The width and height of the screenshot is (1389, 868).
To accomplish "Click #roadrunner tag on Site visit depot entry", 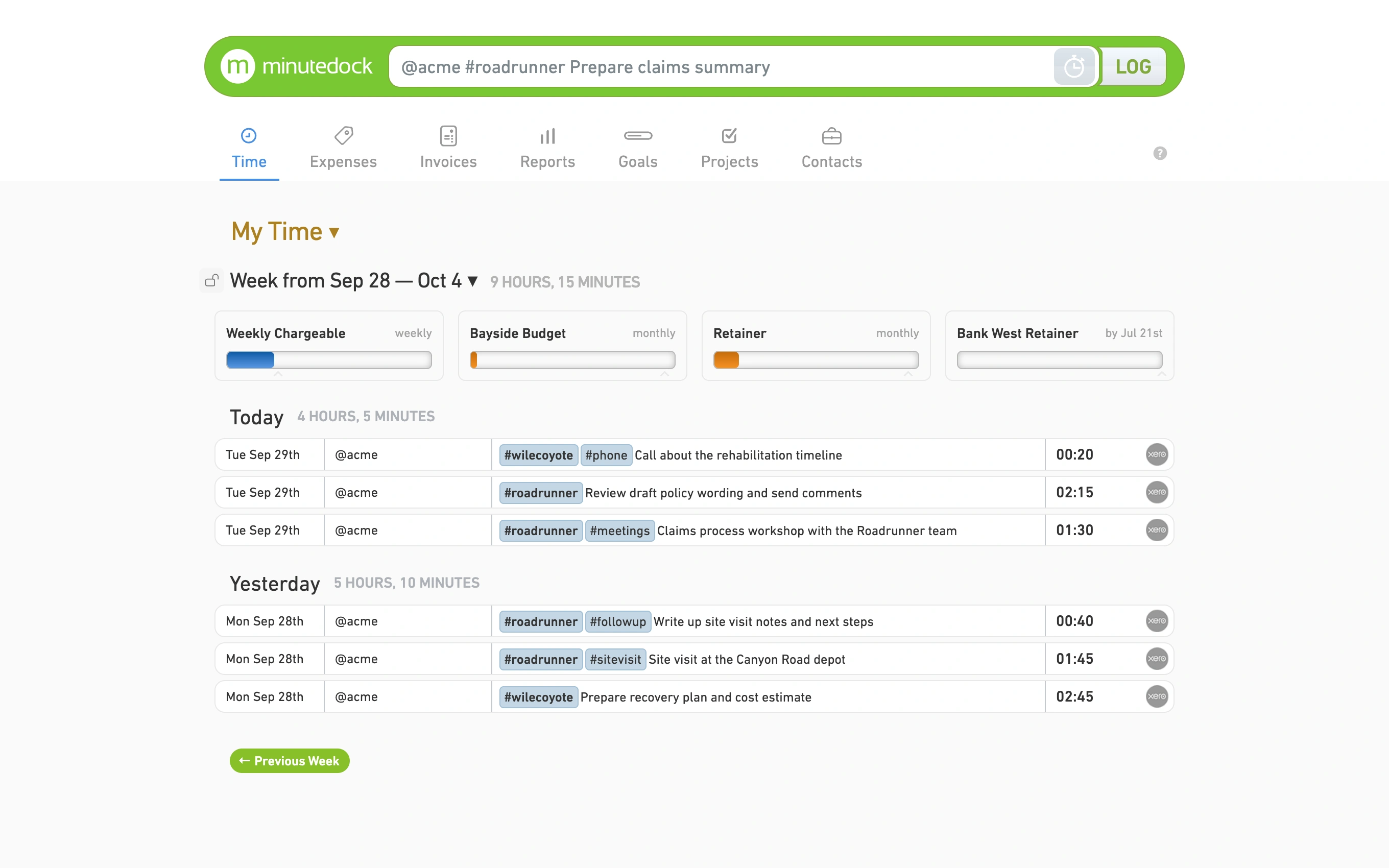I will 541,660.
